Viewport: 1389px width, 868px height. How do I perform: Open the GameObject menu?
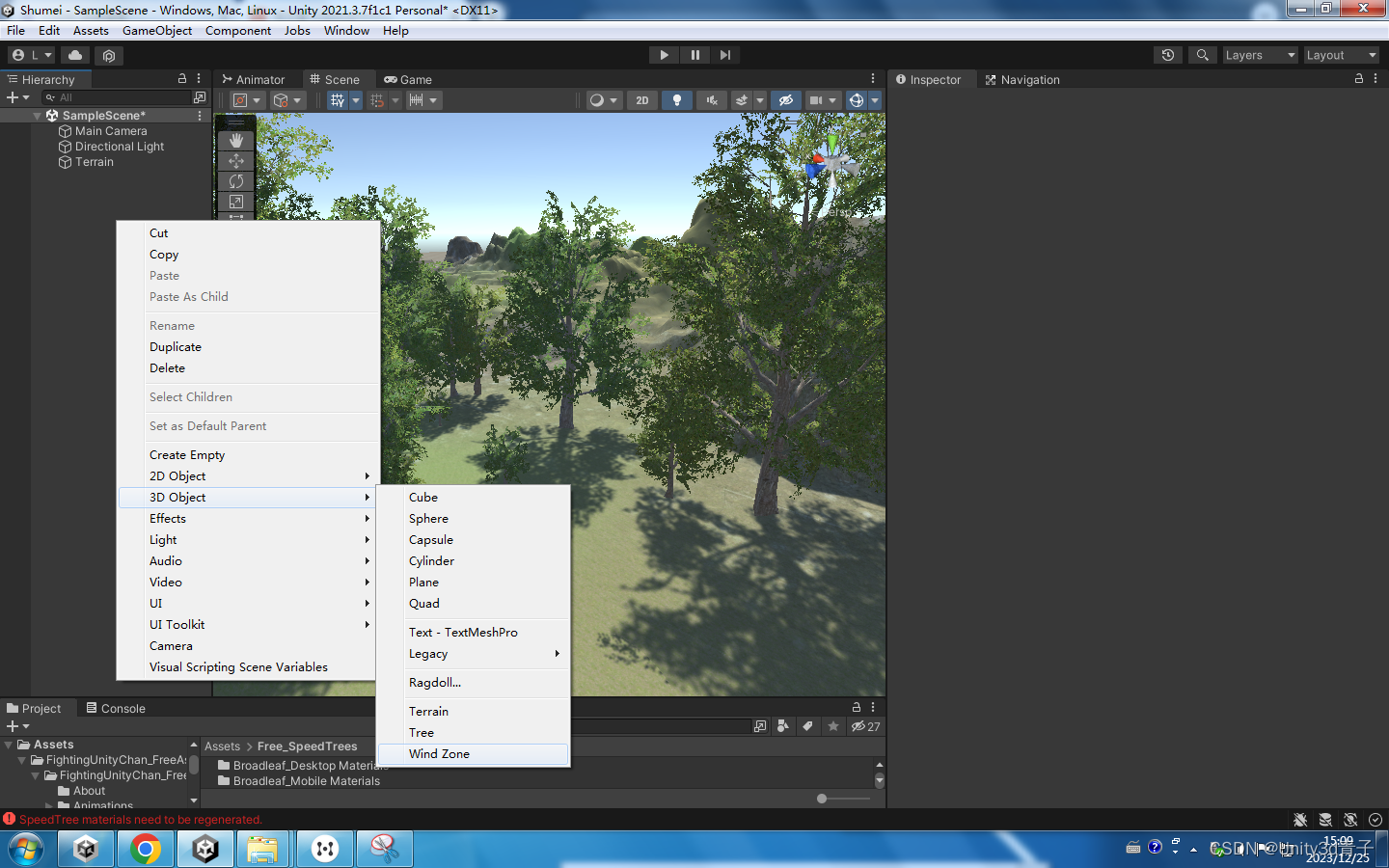coord(157,31)
